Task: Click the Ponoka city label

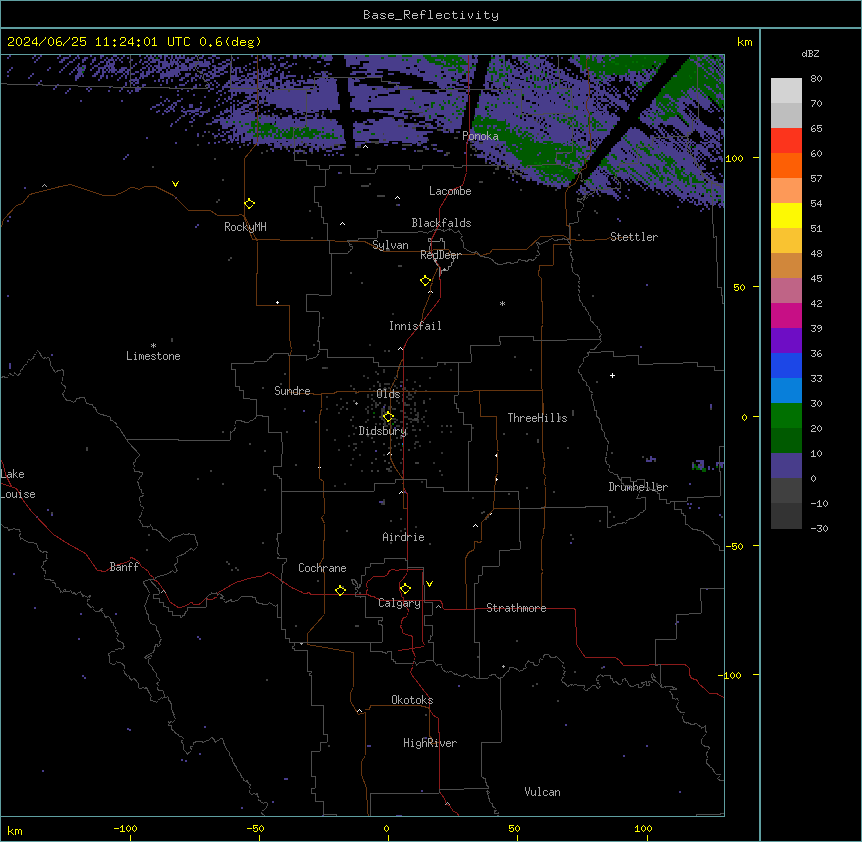Action: (480, 136)
